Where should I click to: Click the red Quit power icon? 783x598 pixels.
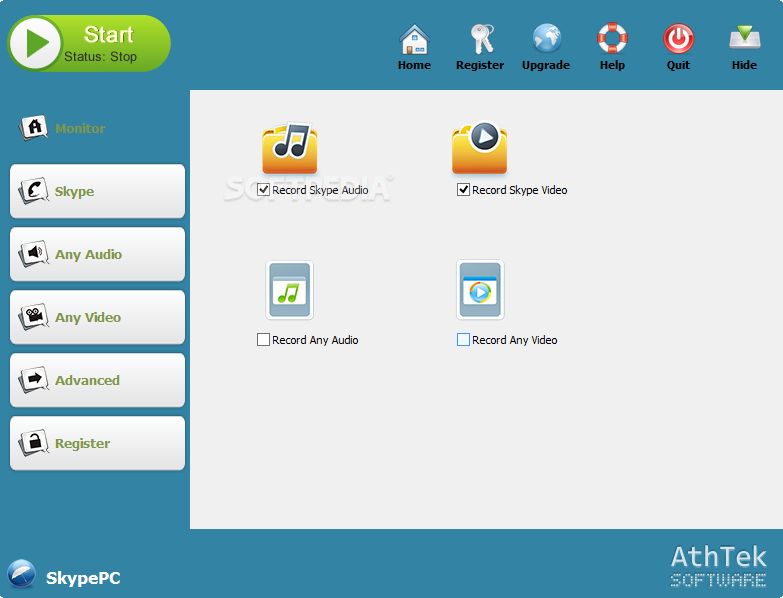point(678,47)
